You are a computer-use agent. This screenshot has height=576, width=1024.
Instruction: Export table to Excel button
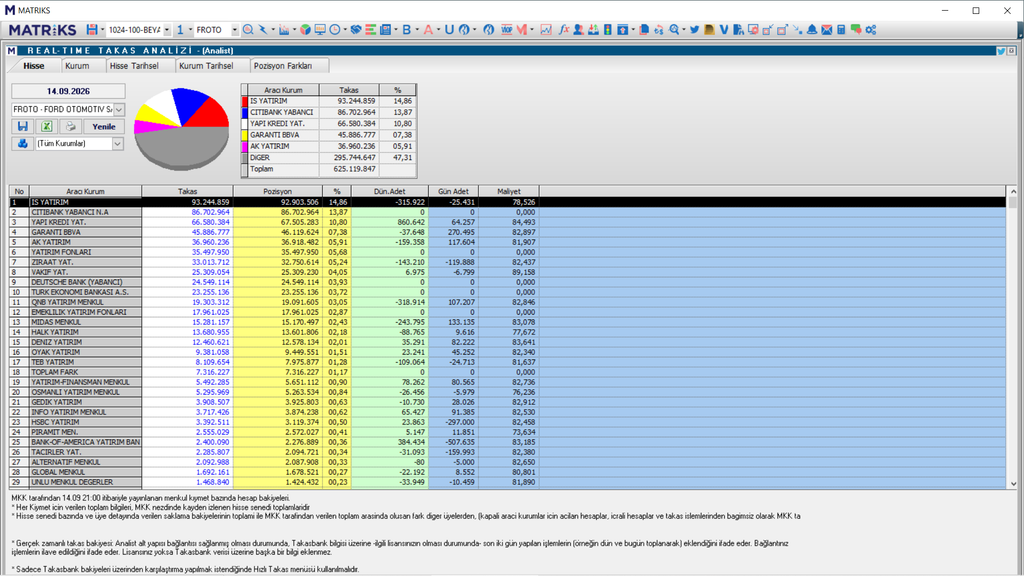pos(46,127)
